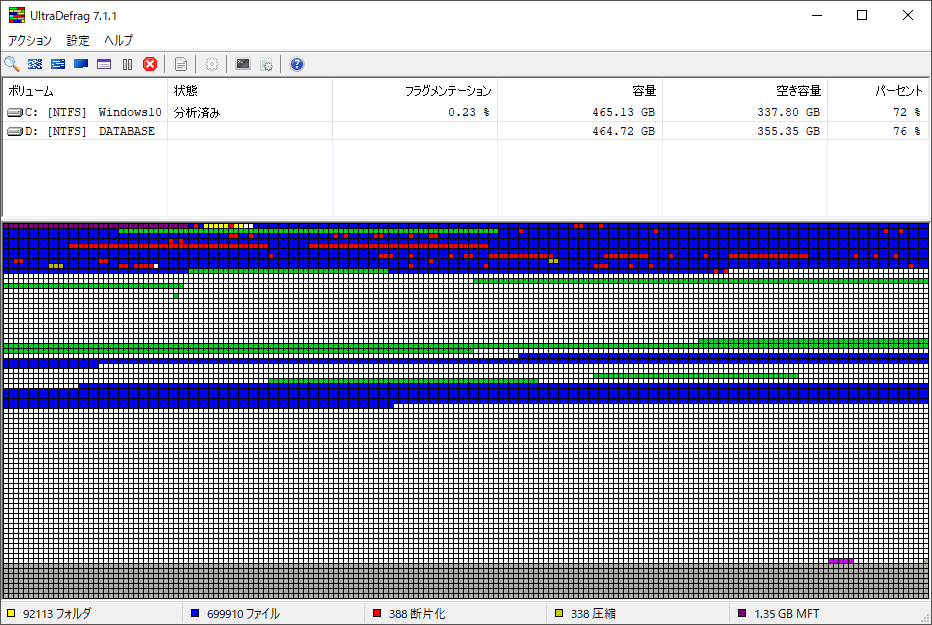This screenshot has width=932, height=625.
Task: Sort by 容量 column header
Action: [x=580, y=91]
